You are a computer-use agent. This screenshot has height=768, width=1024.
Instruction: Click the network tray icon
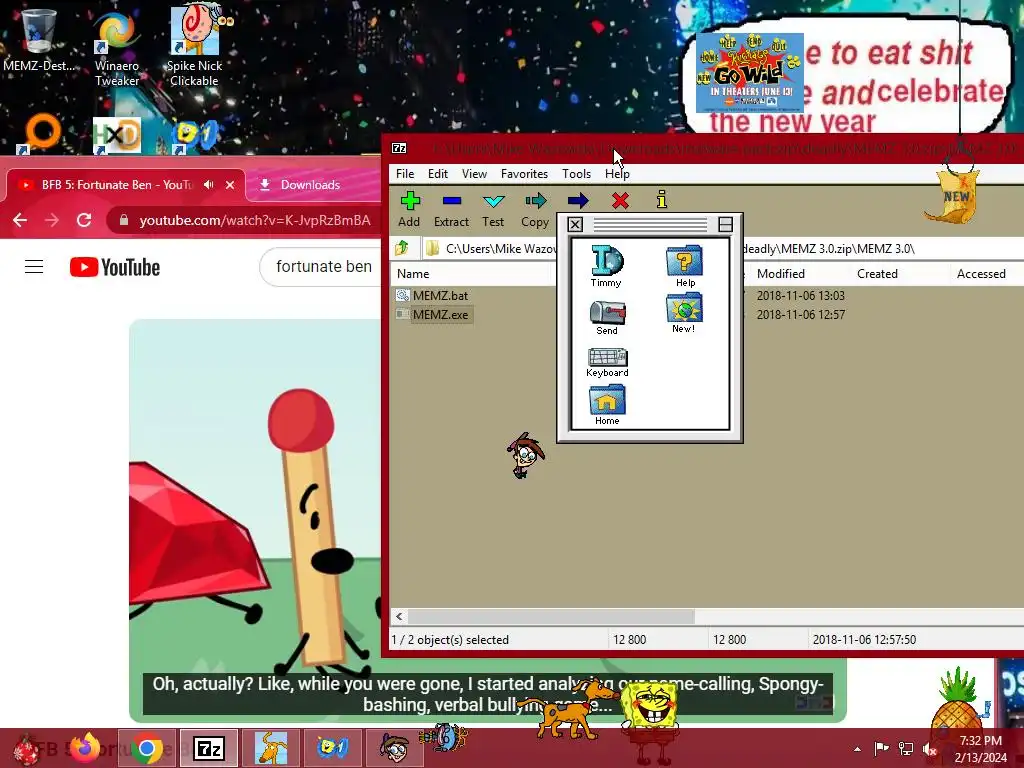click(x=906, y=748)
